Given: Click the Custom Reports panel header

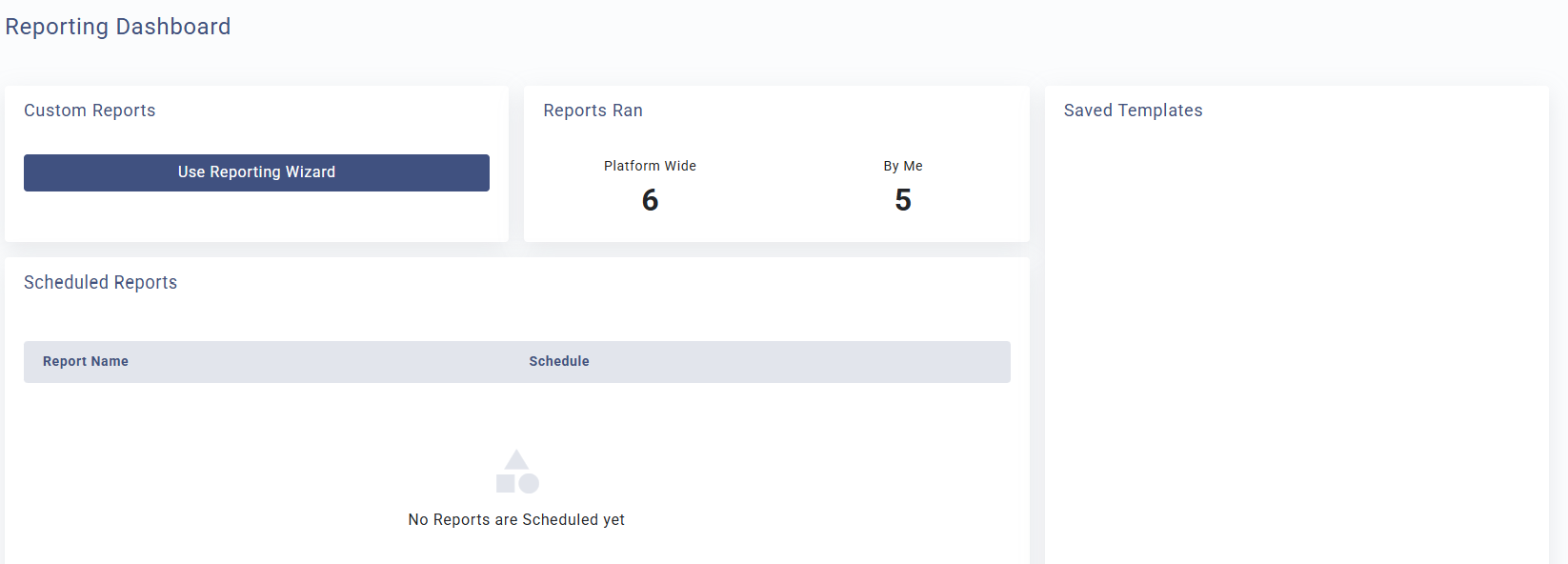Looking at the screenshot, I should coord(90,111).
